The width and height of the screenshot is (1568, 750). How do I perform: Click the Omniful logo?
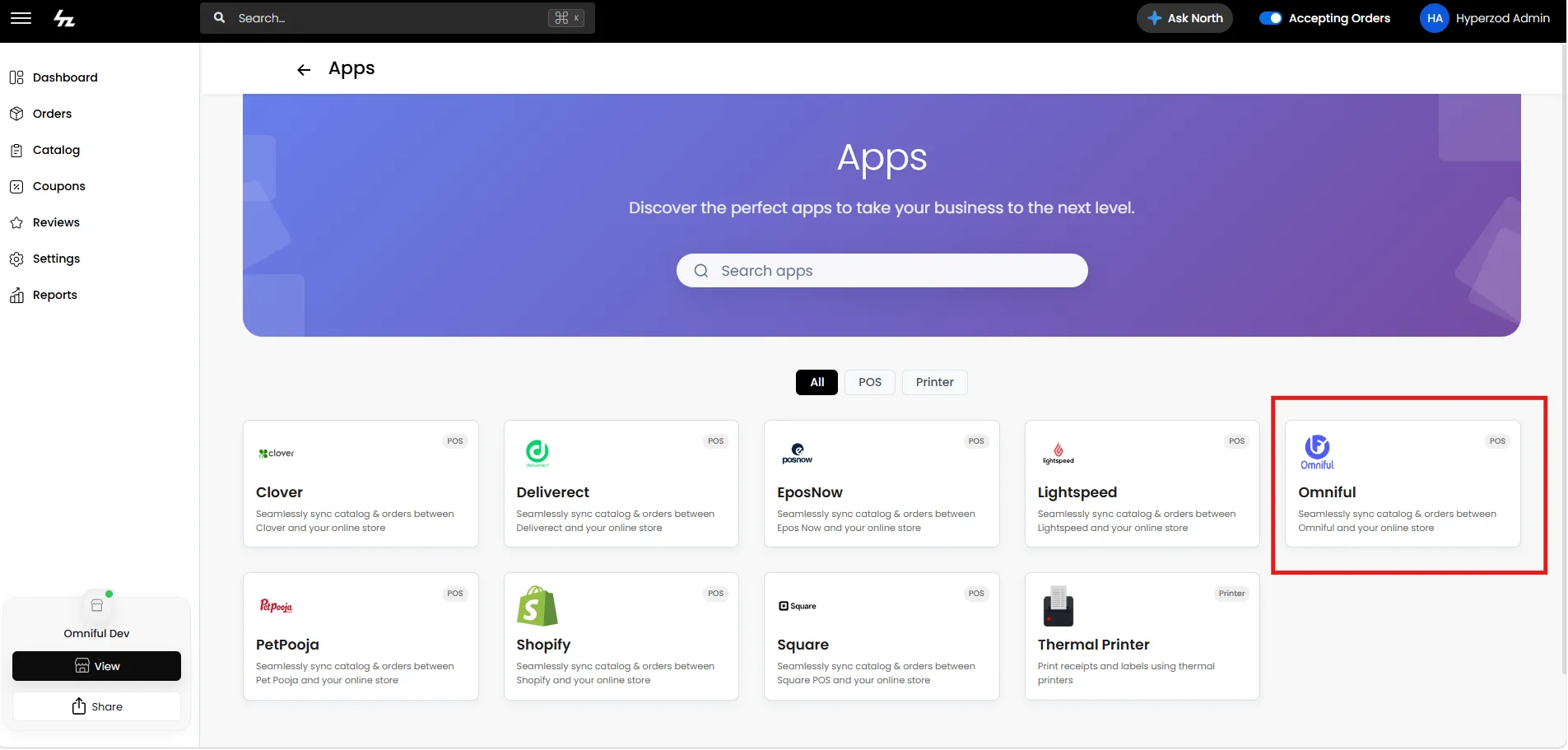[x=1317, y=452]
